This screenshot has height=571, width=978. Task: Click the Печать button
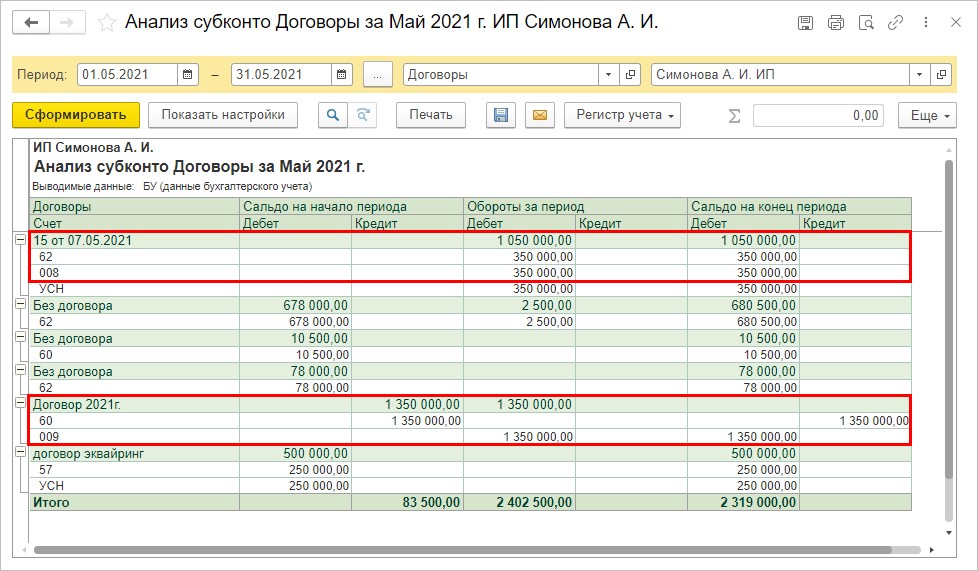430,115
